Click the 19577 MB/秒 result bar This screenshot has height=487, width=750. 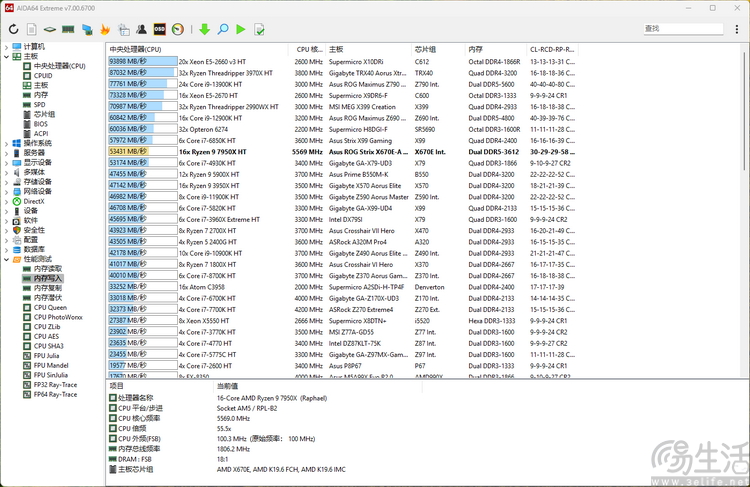pos(143,365)
